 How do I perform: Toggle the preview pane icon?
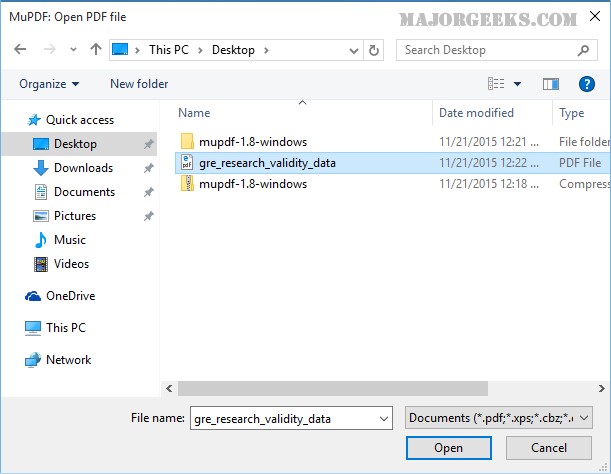pos(550,84)
